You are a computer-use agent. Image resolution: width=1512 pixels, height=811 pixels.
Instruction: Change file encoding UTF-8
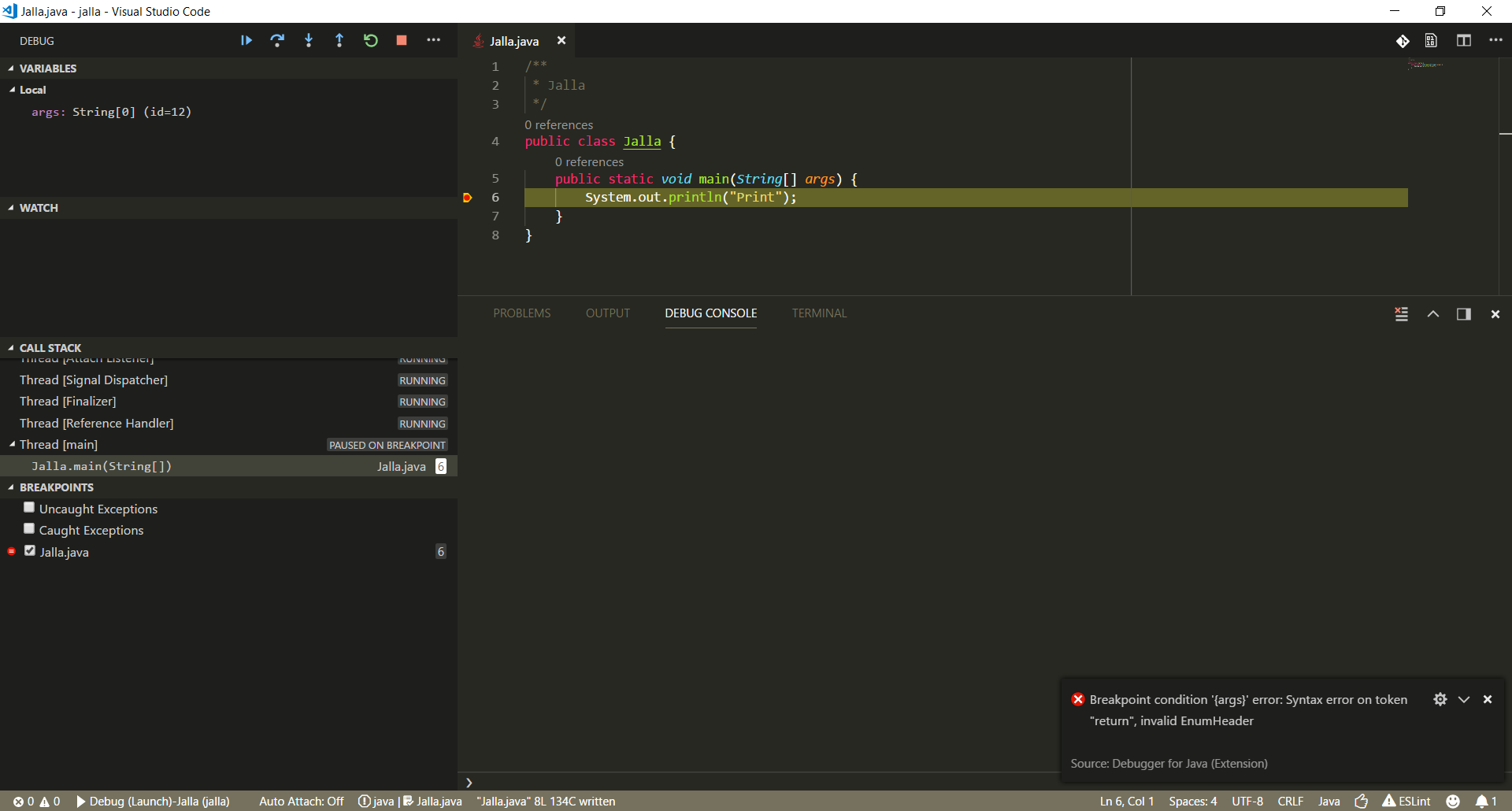tap(1247, 801)
